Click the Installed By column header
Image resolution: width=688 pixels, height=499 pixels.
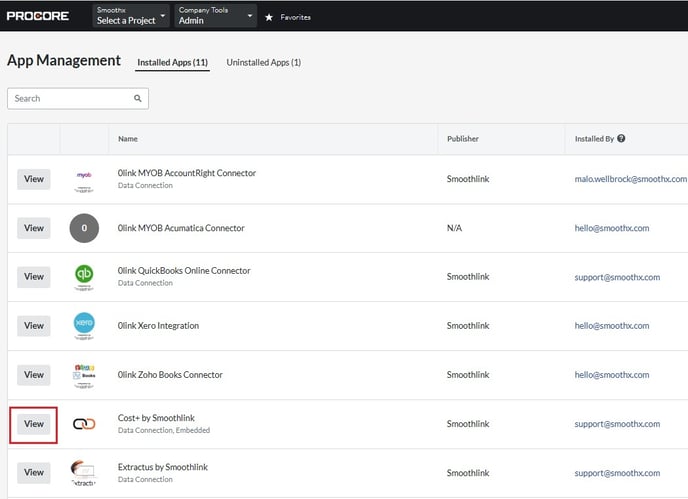click(x=594, y=139)
